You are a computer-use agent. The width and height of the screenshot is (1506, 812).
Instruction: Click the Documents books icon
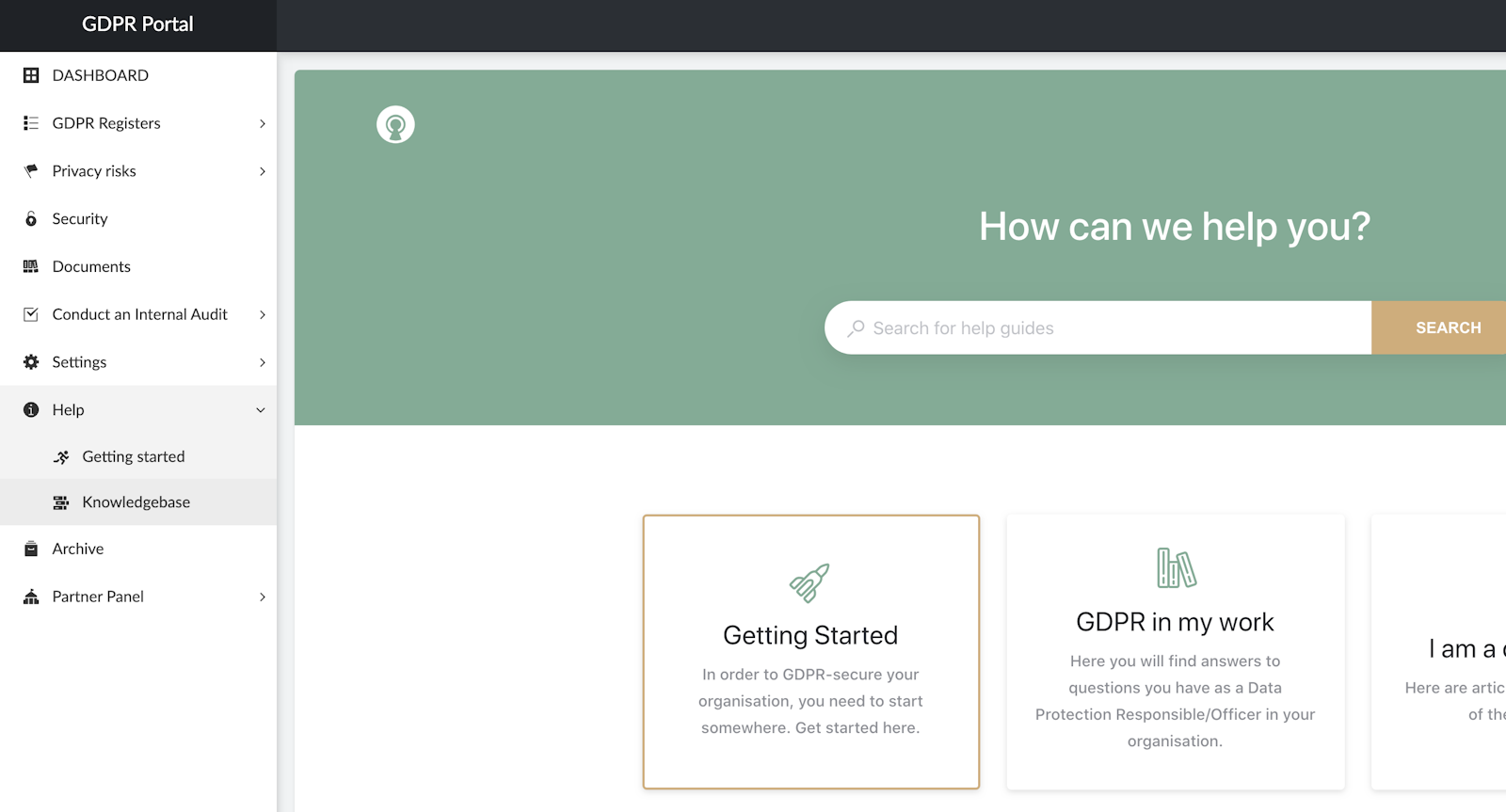(31, 267)
